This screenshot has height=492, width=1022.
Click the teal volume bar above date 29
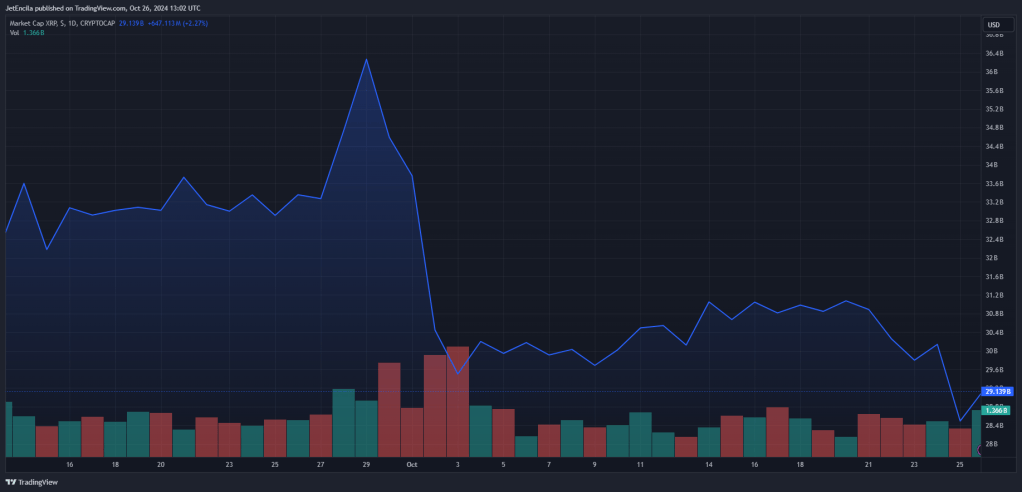pyautogui.click(x=366, y=428)
